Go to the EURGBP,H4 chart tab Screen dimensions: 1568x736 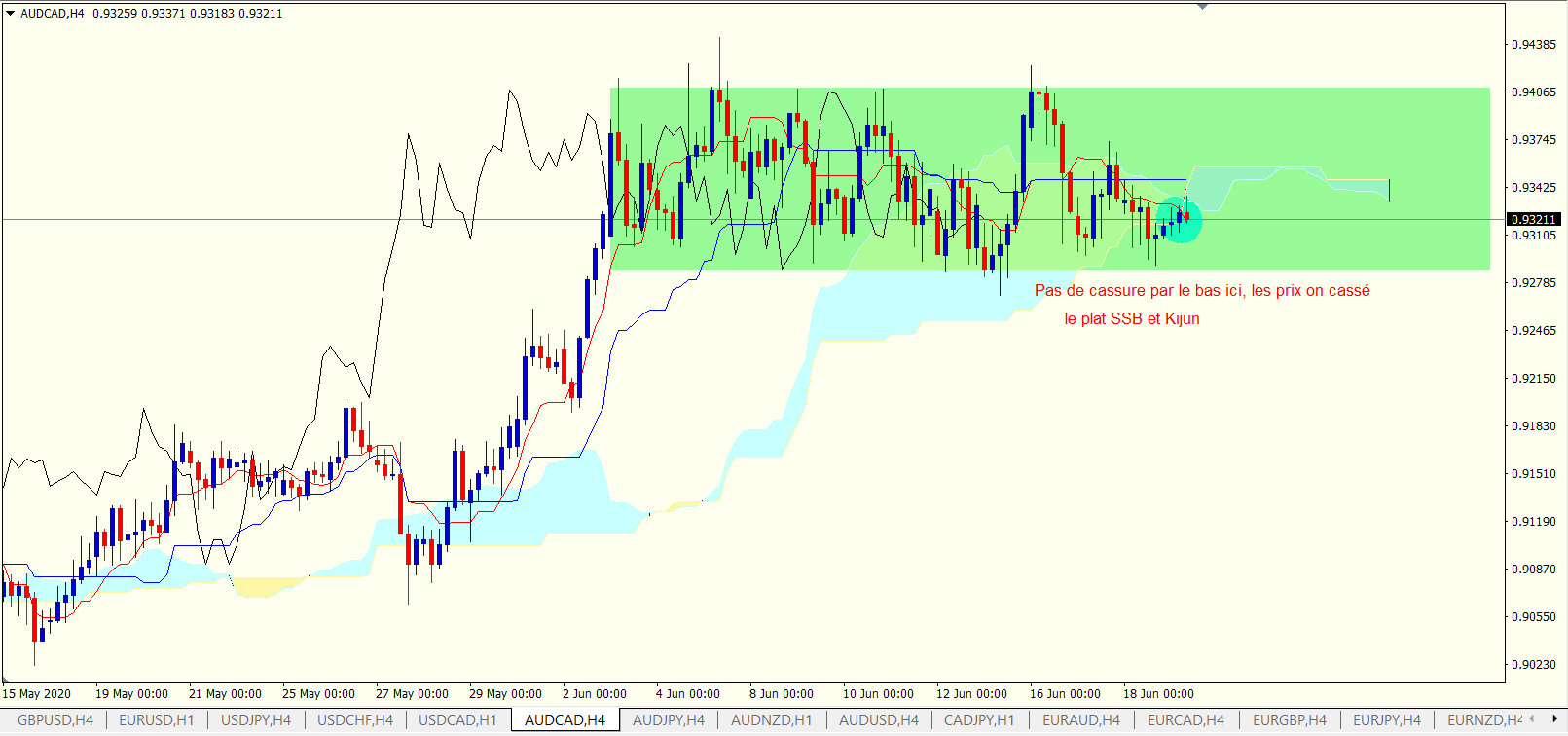pyautogui.click(x=1290, y=720)
